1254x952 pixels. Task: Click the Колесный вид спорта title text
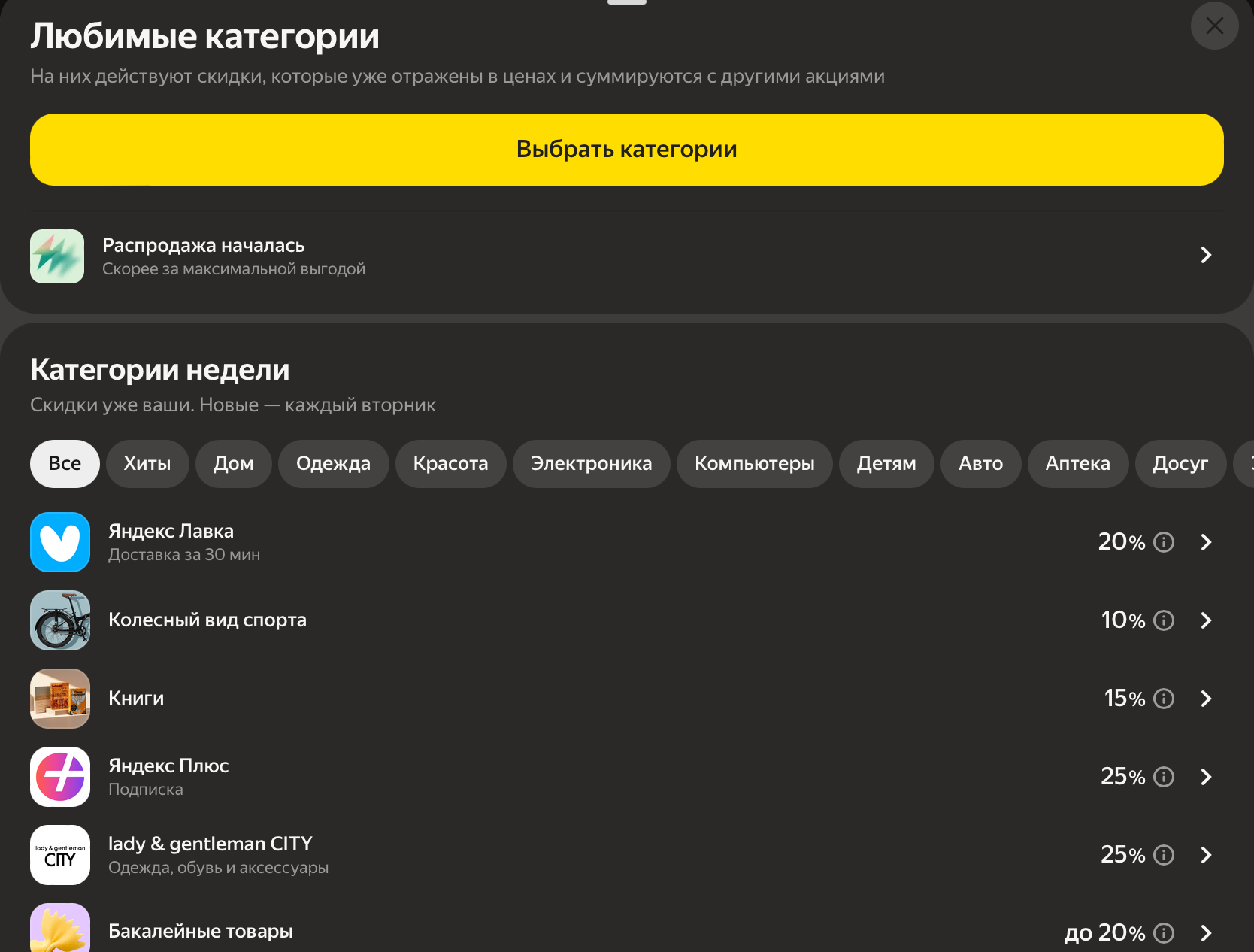click(207, 620)
